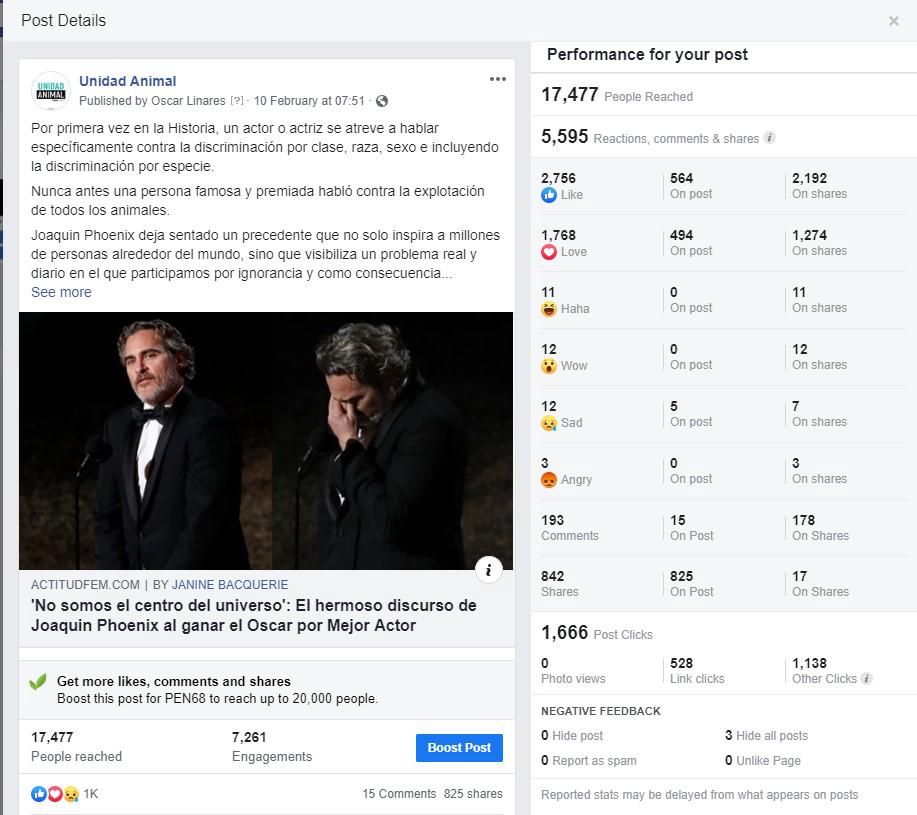Click the Boost Post button

click(x=459, y=747)
